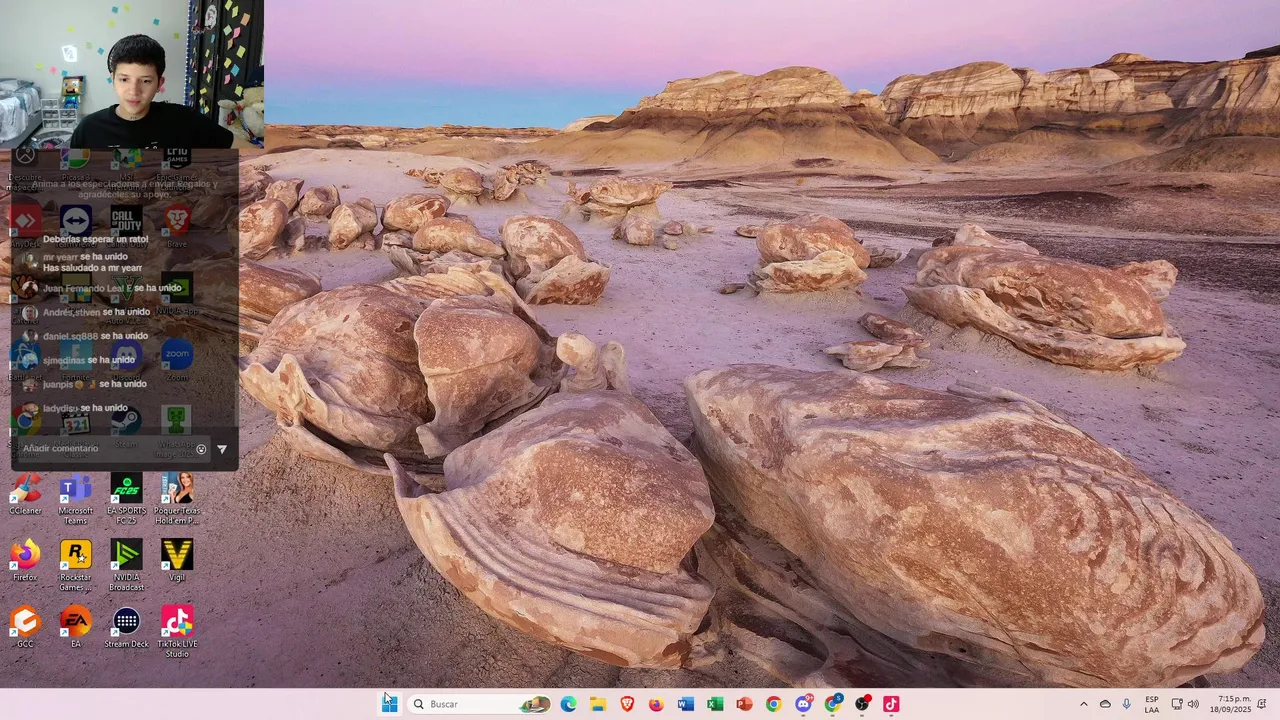Expand the hidden system tray icons

coord(1083,704)
